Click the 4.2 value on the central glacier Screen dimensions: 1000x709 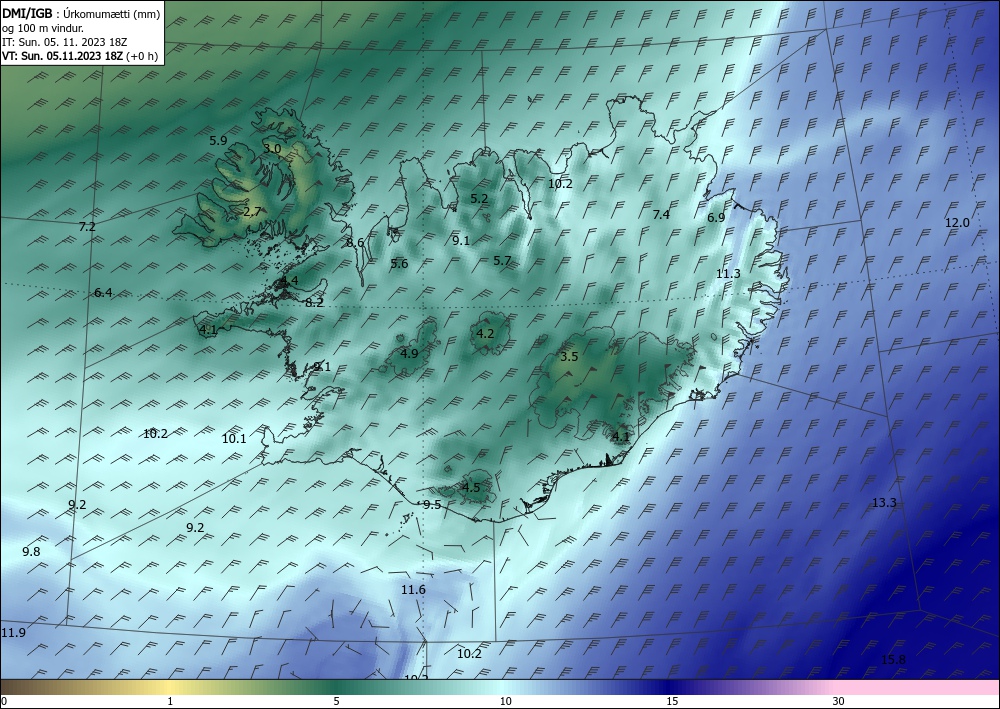[485, 334]
